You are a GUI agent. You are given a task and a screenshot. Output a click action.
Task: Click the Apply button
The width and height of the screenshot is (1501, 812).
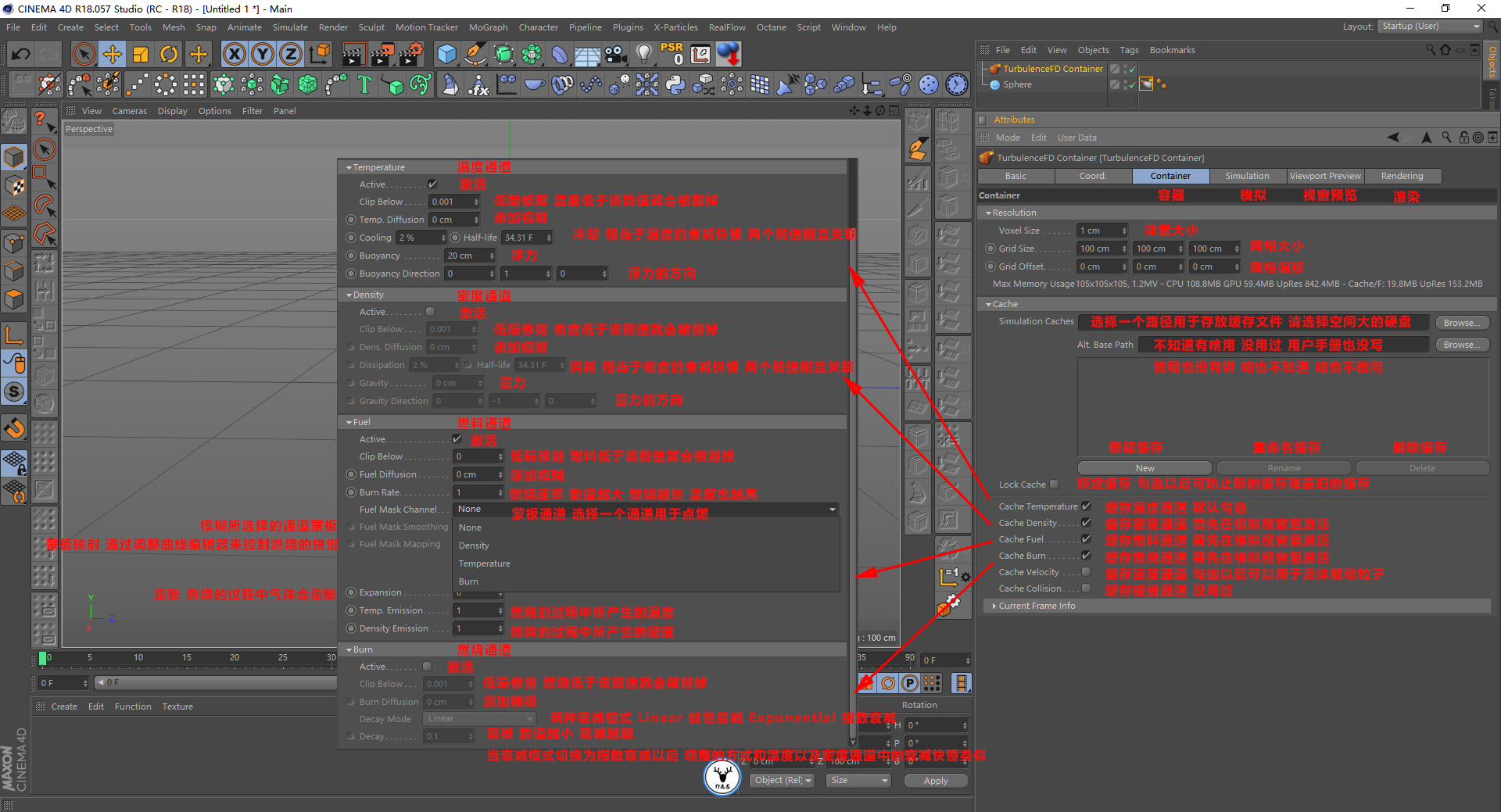tap(936, 781)
